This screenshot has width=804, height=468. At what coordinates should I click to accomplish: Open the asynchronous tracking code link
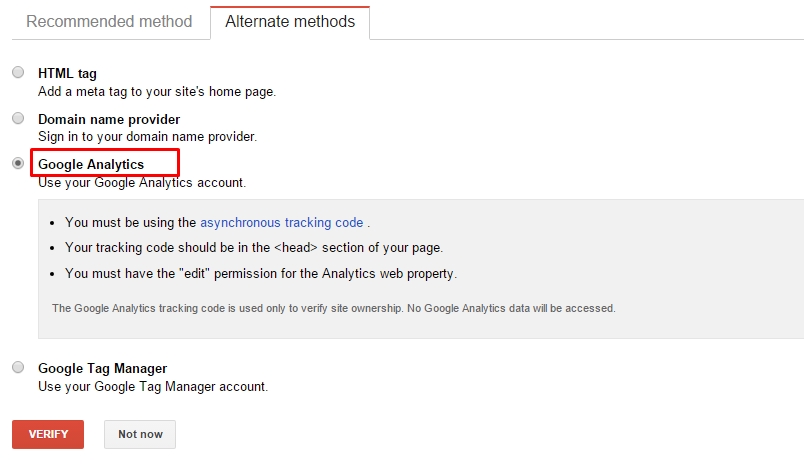point(282,222)
